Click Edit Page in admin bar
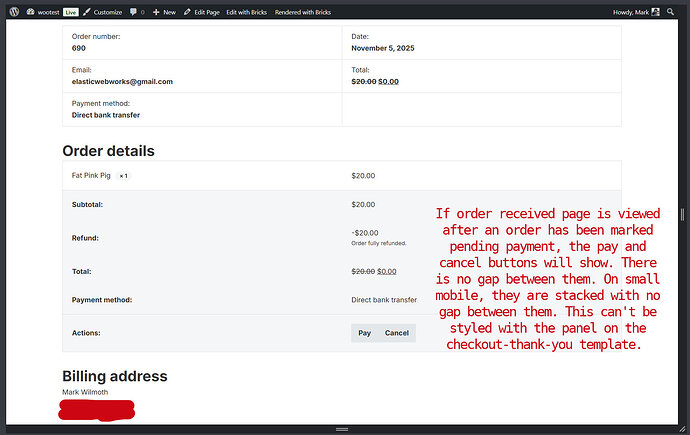Viewport: 690px width, 435px height. click(x=202, y=12)
